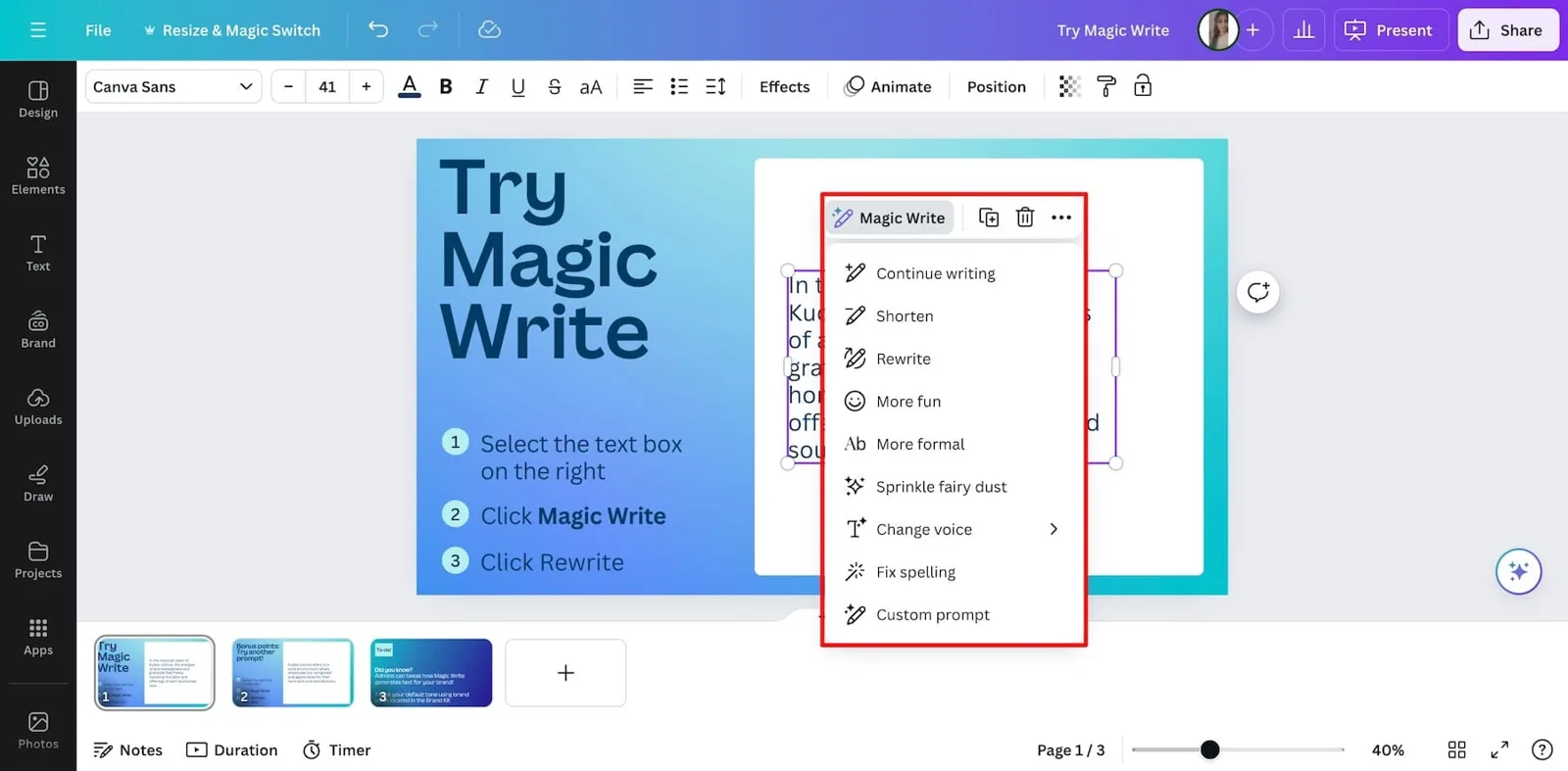The image size is (1568, 771).
Task: Toggle italic formatting
Action: [x=481, y=86]
